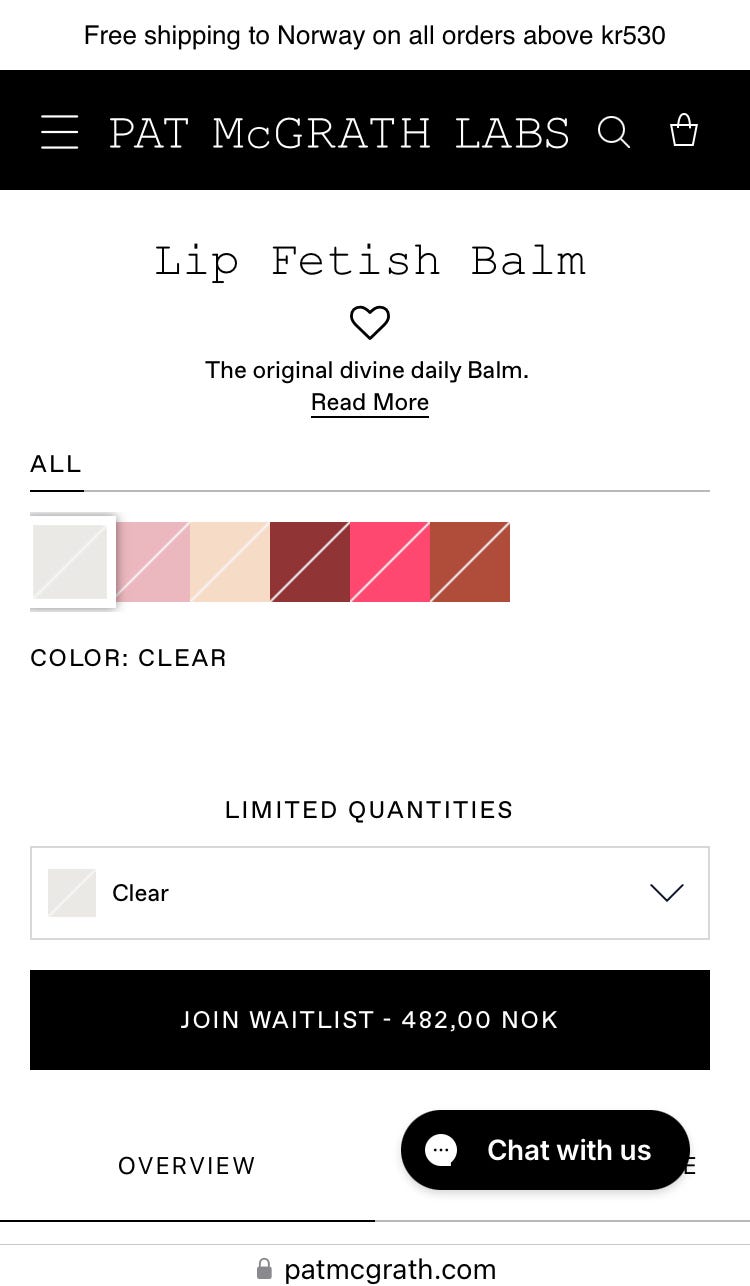Image resolution: width=750 pixels, height=1286 pixels.
Task: Select the ALL shades tab
Action: point(56,464)
